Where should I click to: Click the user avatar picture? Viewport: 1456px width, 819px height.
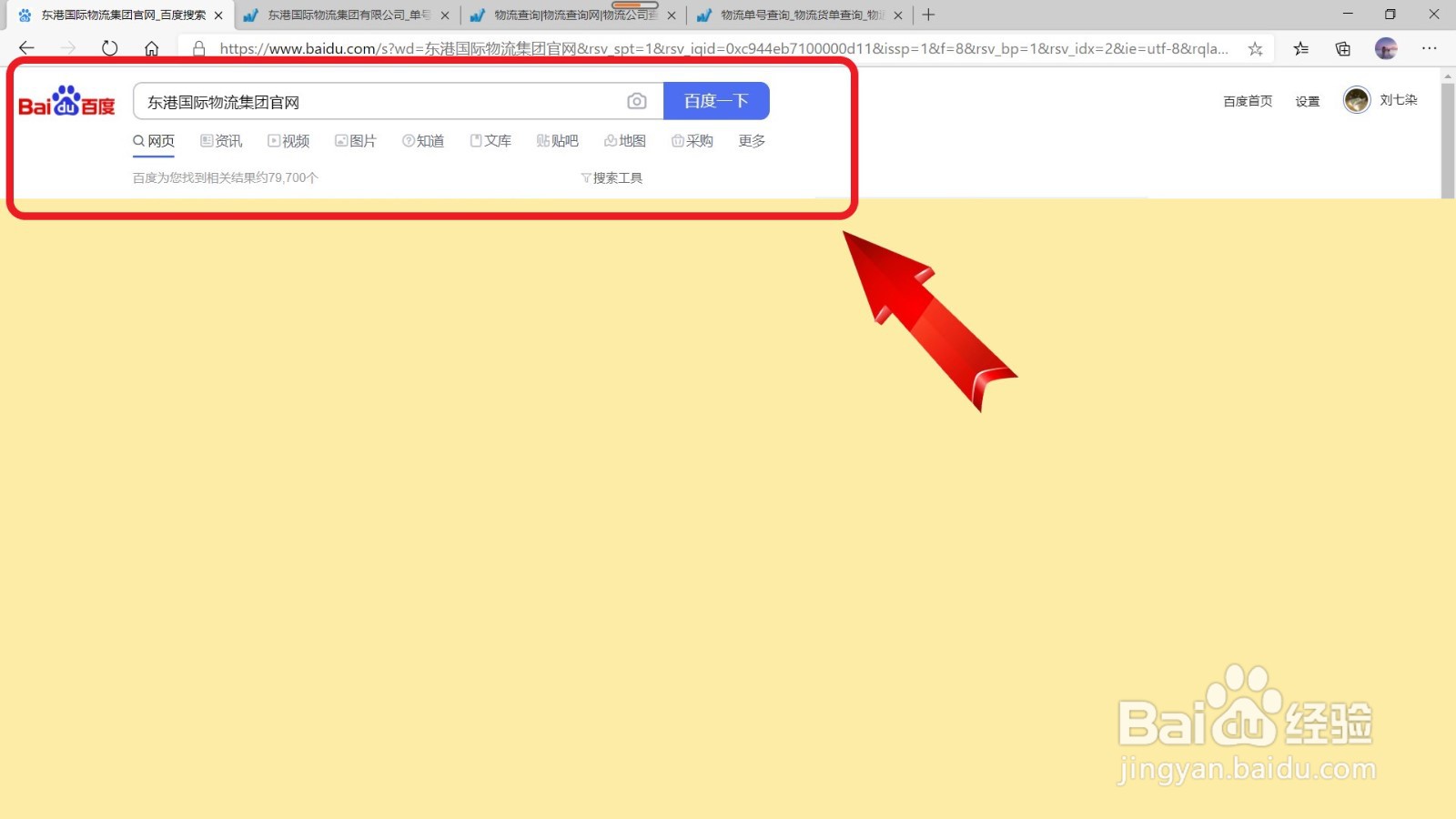(1357, 100)
